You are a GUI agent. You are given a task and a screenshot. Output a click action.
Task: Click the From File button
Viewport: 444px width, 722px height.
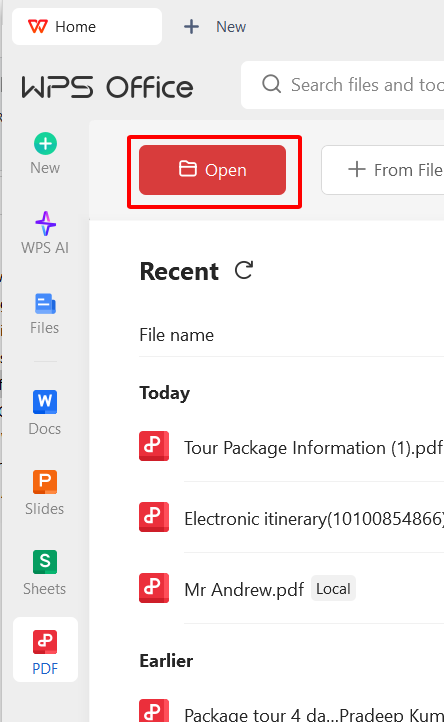(383, 170)
